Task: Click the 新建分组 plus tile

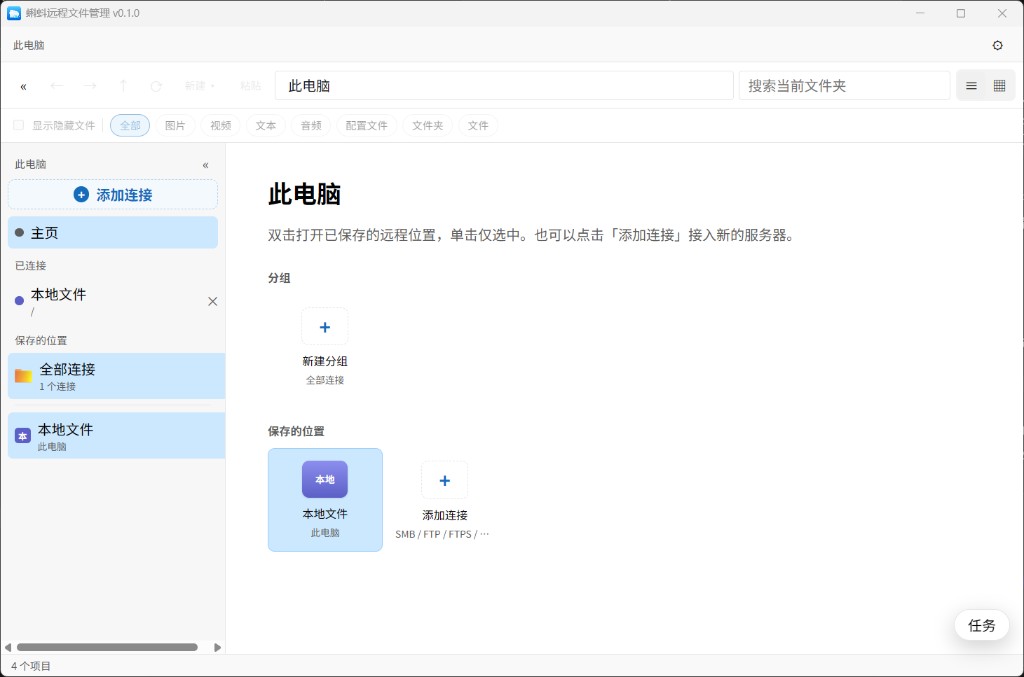Action: 325,327
